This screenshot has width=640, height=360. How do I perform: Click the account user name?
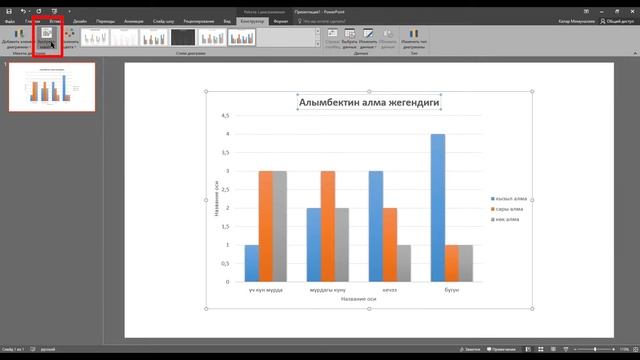576,21
